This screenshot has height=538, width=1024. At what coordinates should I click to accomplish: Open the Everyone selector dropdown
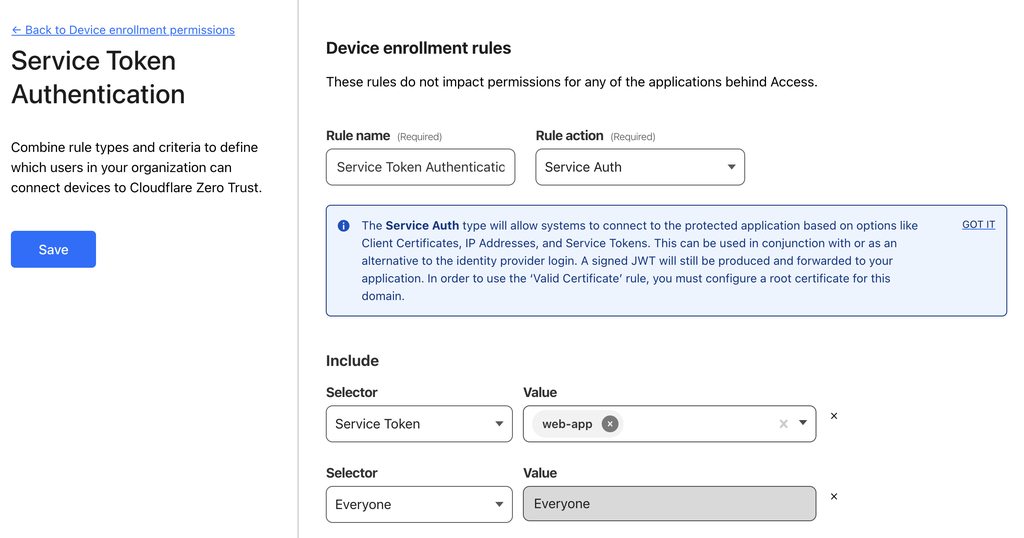(419, 505)
